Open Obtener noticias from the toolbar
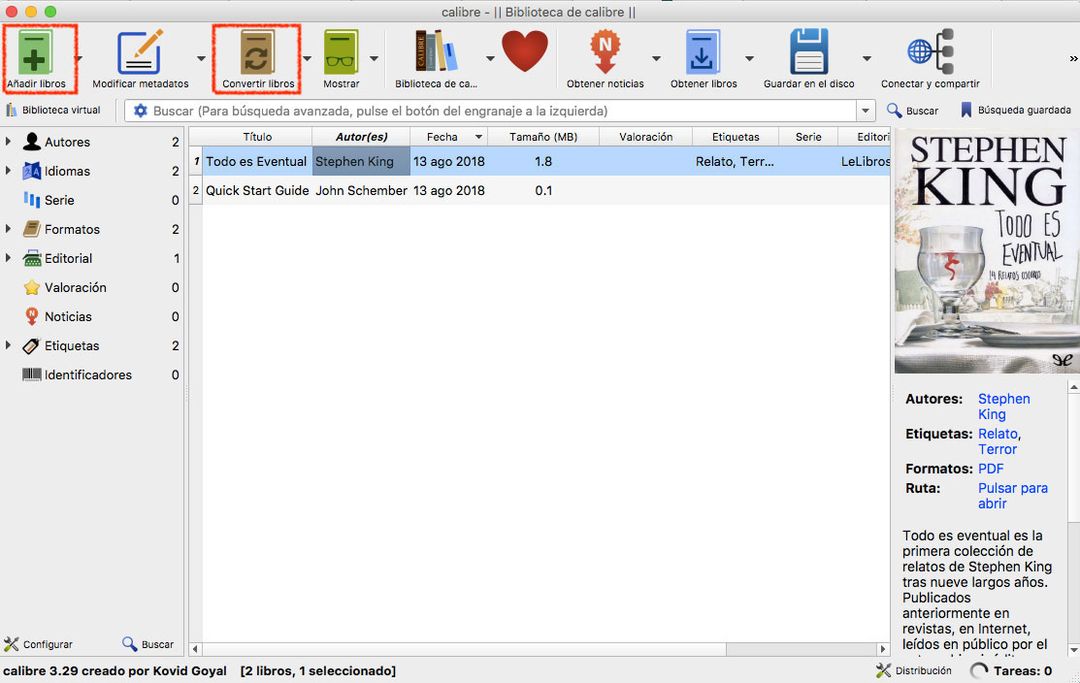Screen dimensions: 1080x683 tap(605, 52)
